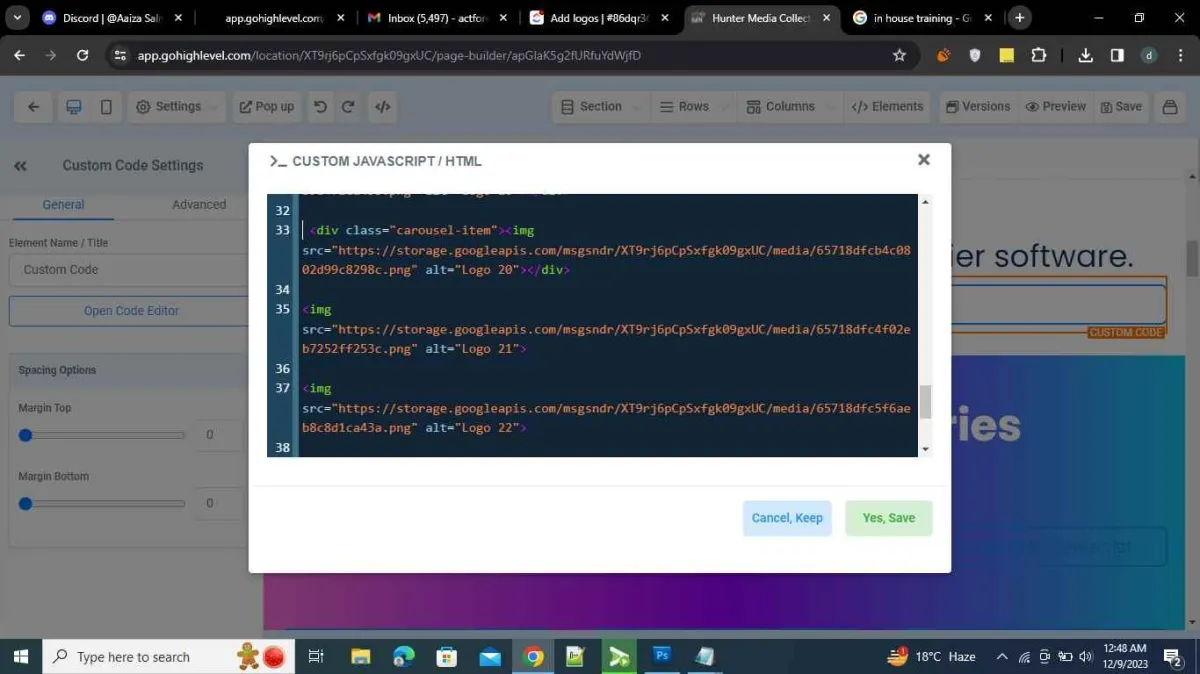Click the Windows taskbar search box
This screenshot has width=1200, height=674.
pyautogui.click(x=168, y=657)
